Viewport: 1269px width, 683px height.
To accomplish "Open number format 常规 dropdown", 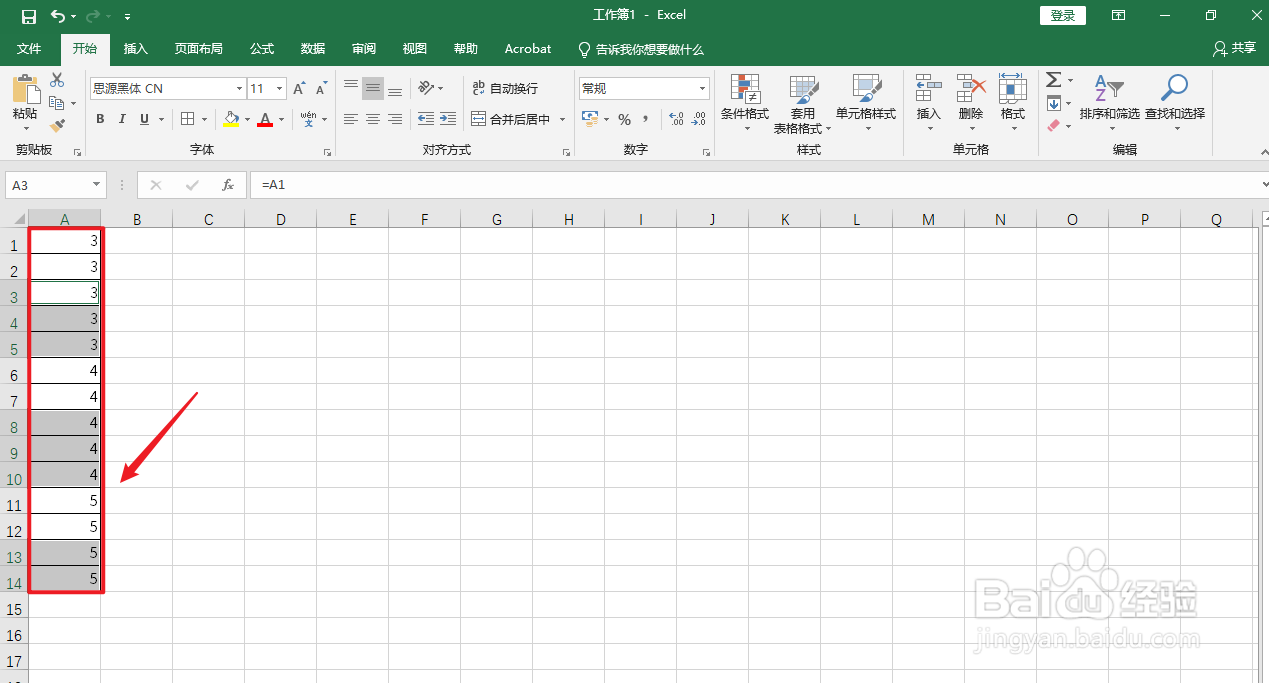I will coord(703,89).
